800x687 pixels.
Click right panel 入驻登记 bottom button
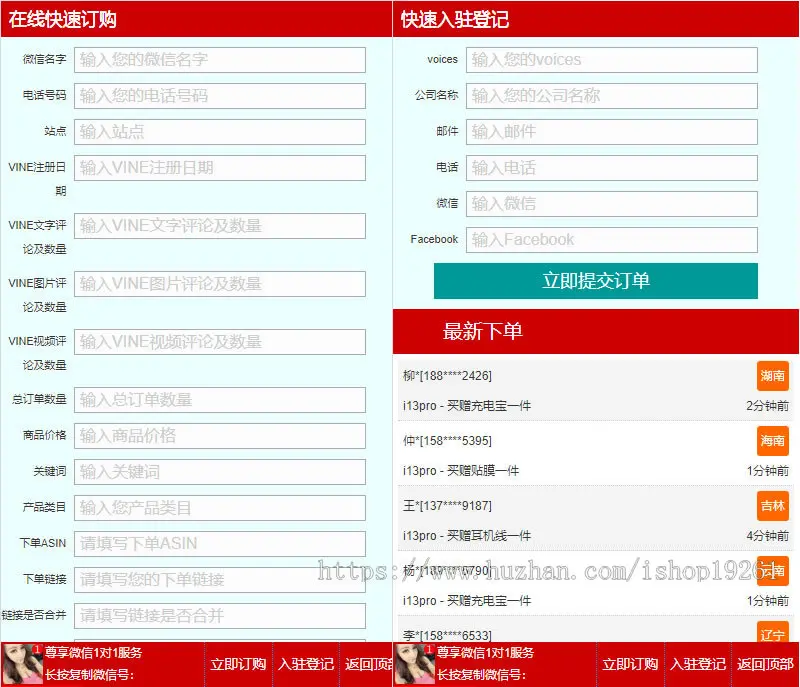[697, 664]
